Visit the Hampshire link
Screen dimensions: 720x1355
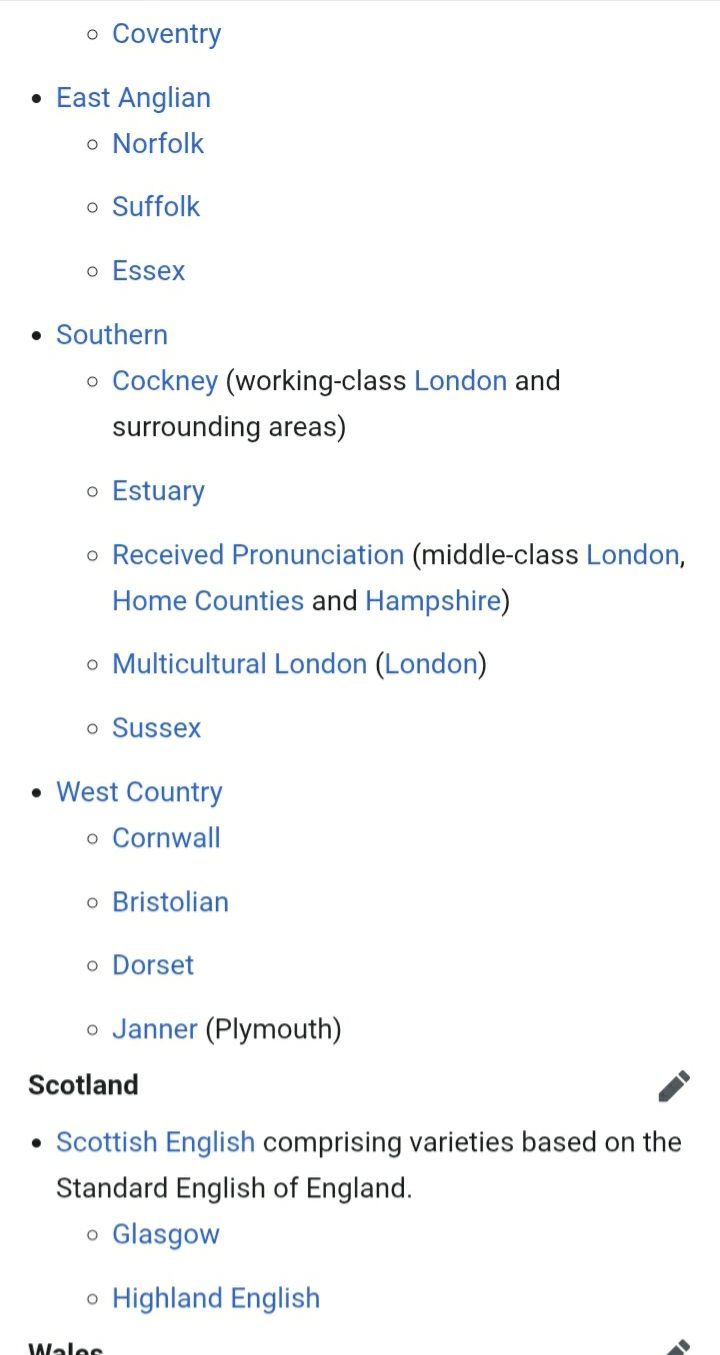[433, 601]
